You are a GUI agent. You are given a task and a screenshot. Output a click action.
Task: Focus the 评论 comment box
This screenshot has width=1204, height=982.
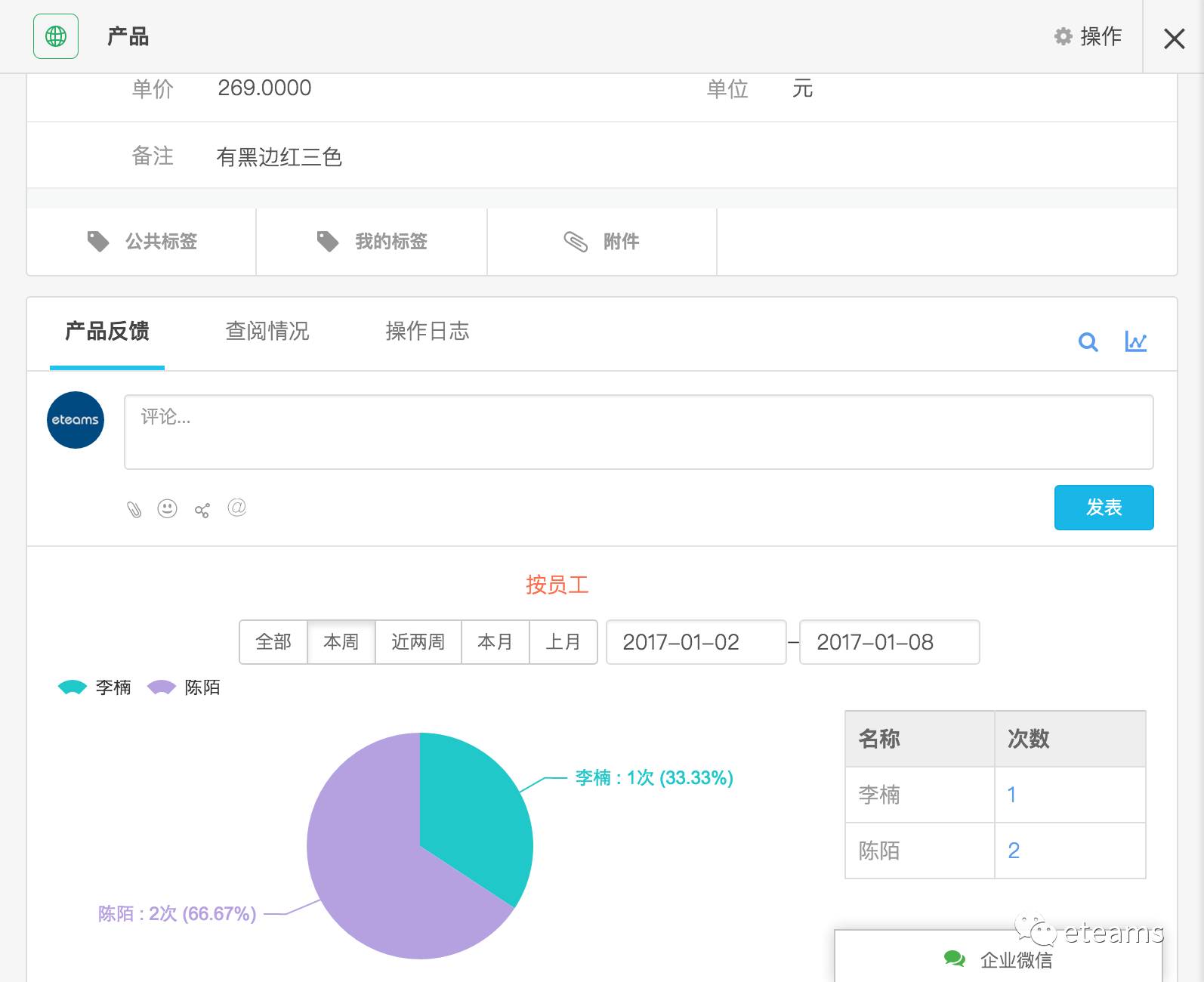[639, 432]
